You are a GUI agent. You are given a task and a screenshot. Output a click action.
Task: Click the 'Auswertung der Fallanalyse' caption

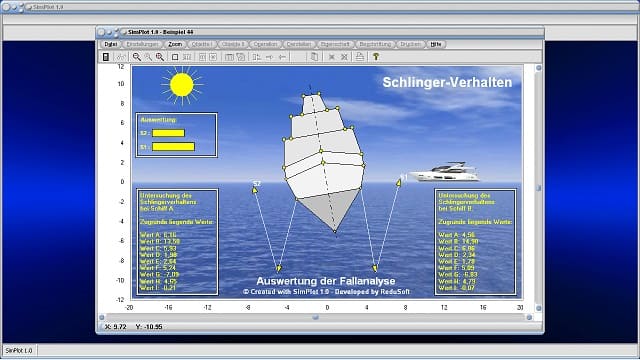[325, 281]
